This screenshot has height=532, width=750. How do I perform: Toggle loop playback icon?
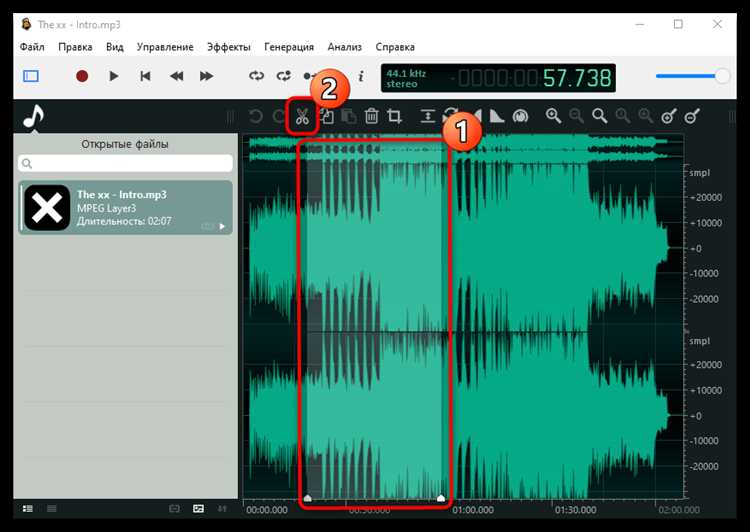click(256, 76)
